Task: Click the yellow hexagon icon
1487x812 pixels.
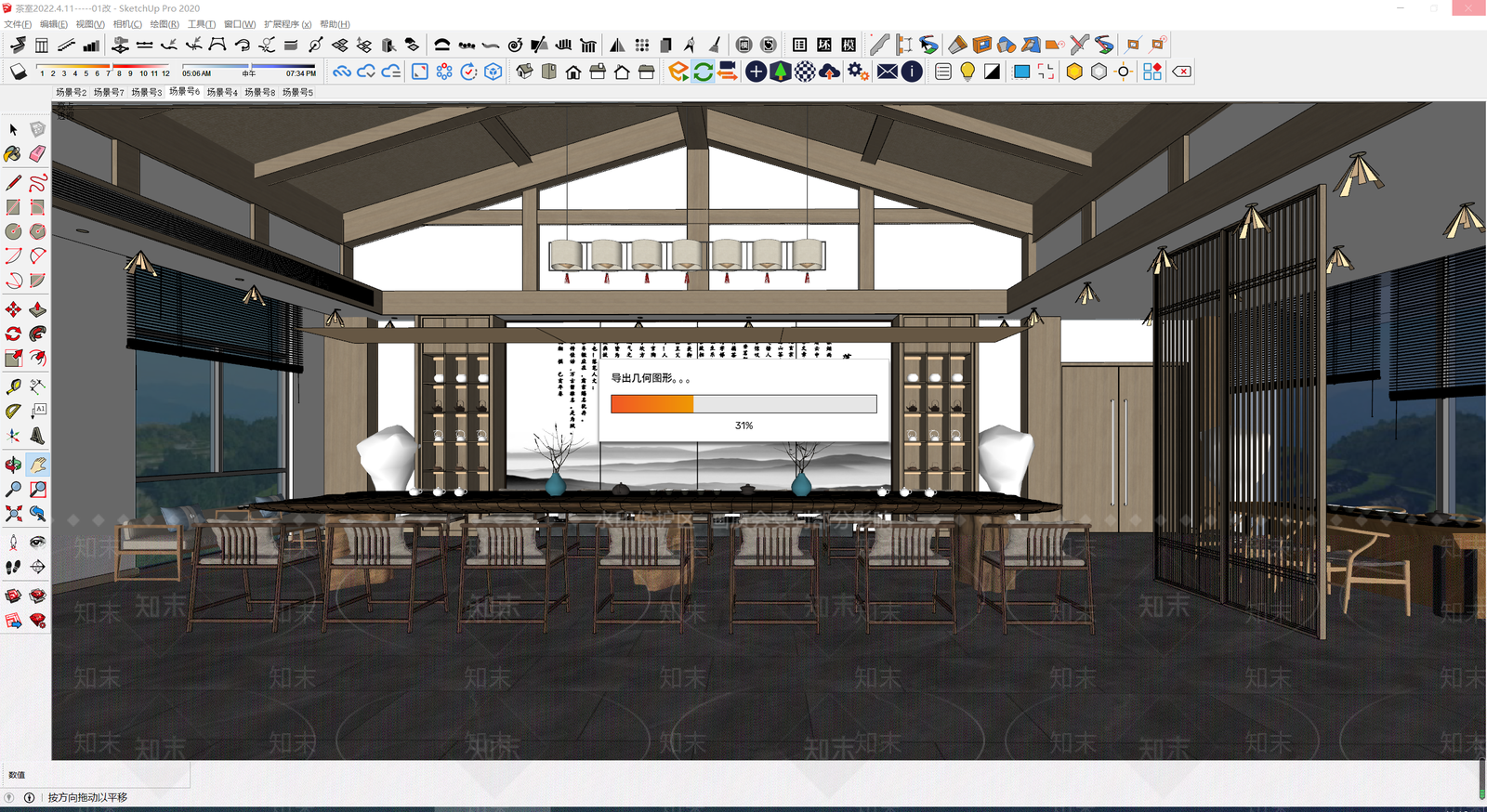Action: (1074, 72)
